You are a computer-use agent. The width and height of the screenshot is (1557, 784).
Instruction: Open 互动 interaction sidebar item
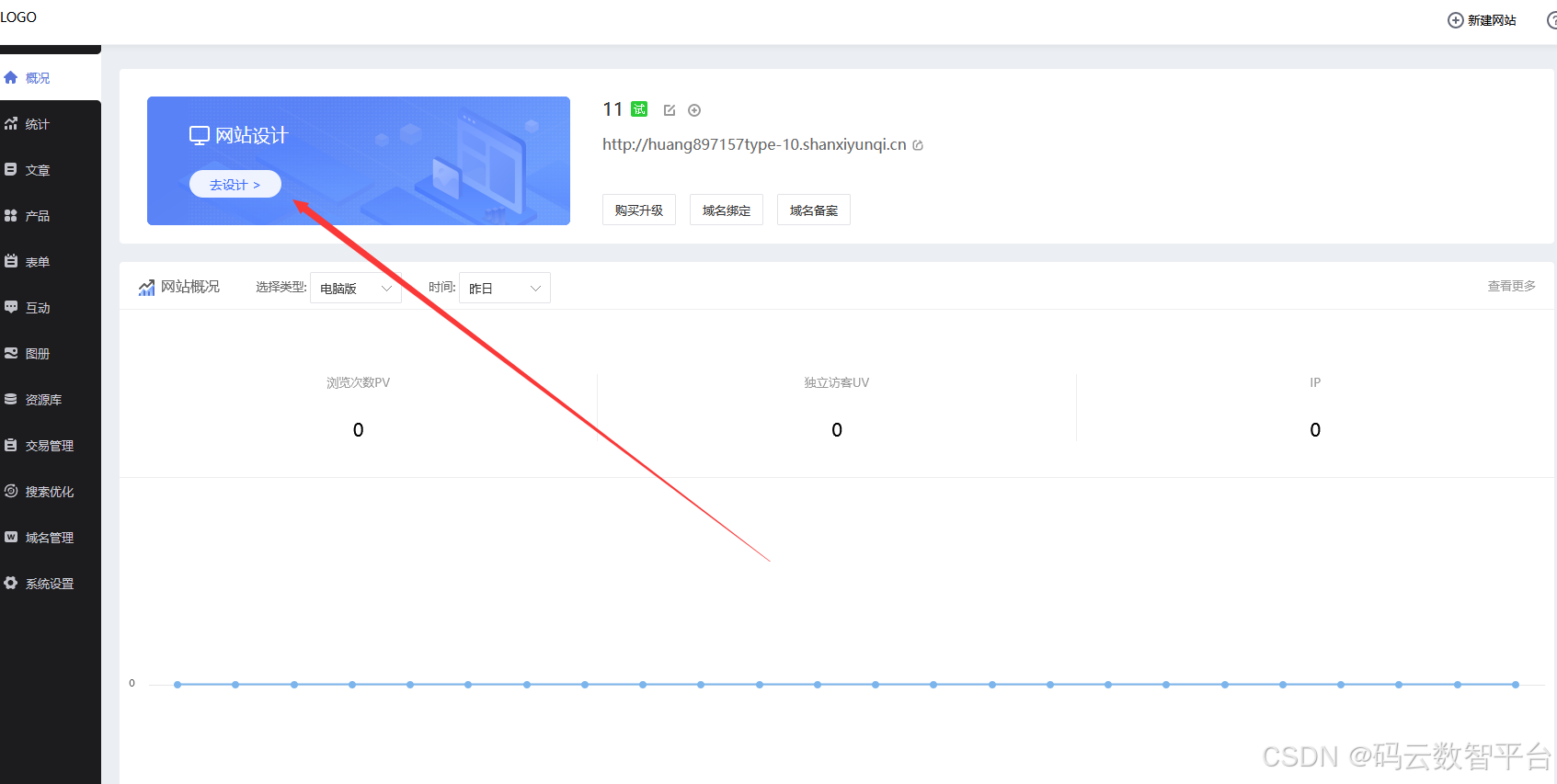point(49,308)
